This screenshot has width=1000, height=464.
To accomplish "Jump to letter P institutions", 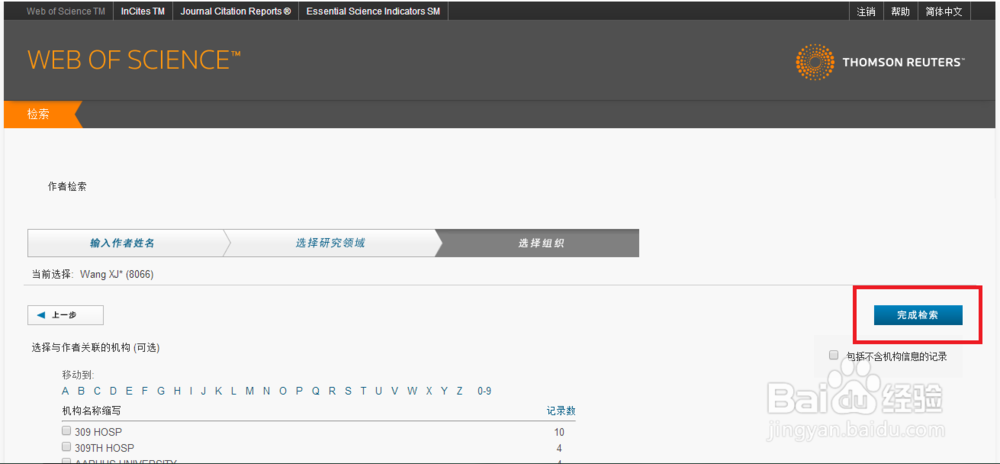I will [x=299, y=391].
